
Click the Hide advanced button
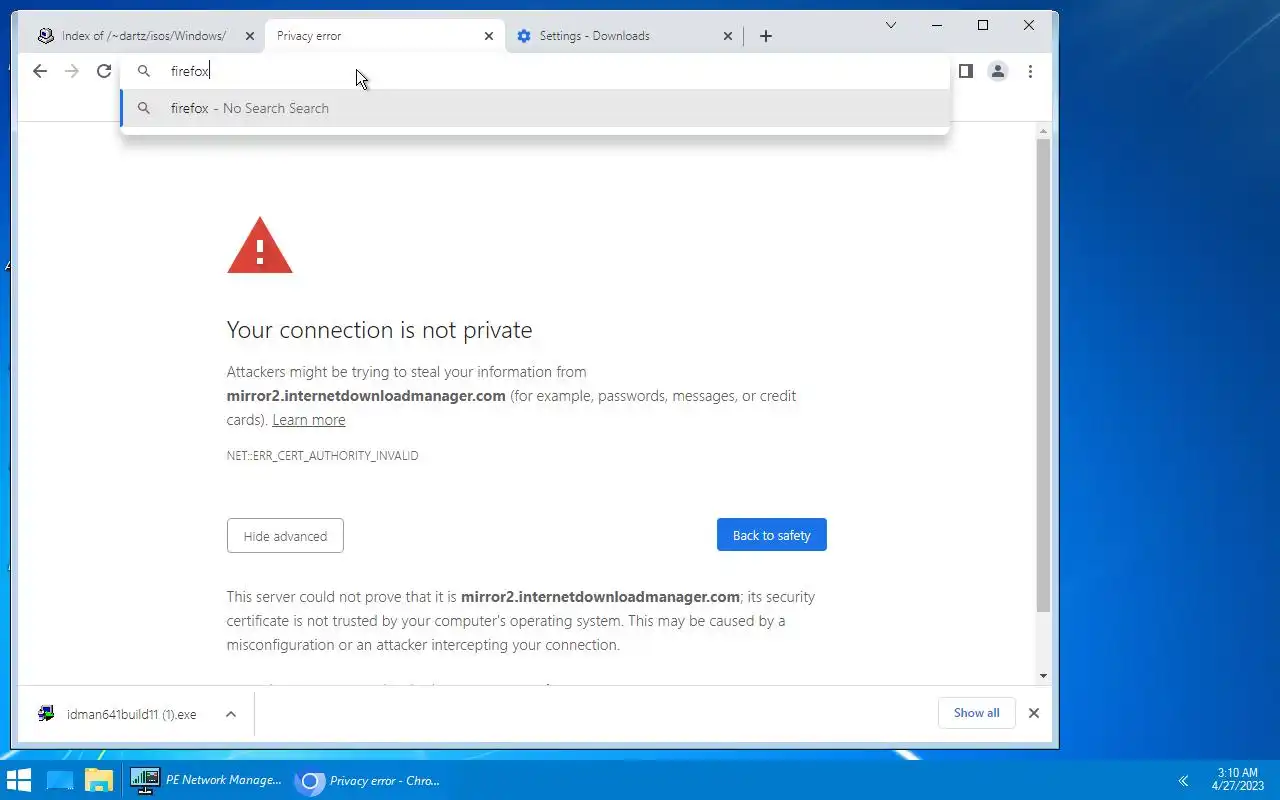(x=285, y=536)
